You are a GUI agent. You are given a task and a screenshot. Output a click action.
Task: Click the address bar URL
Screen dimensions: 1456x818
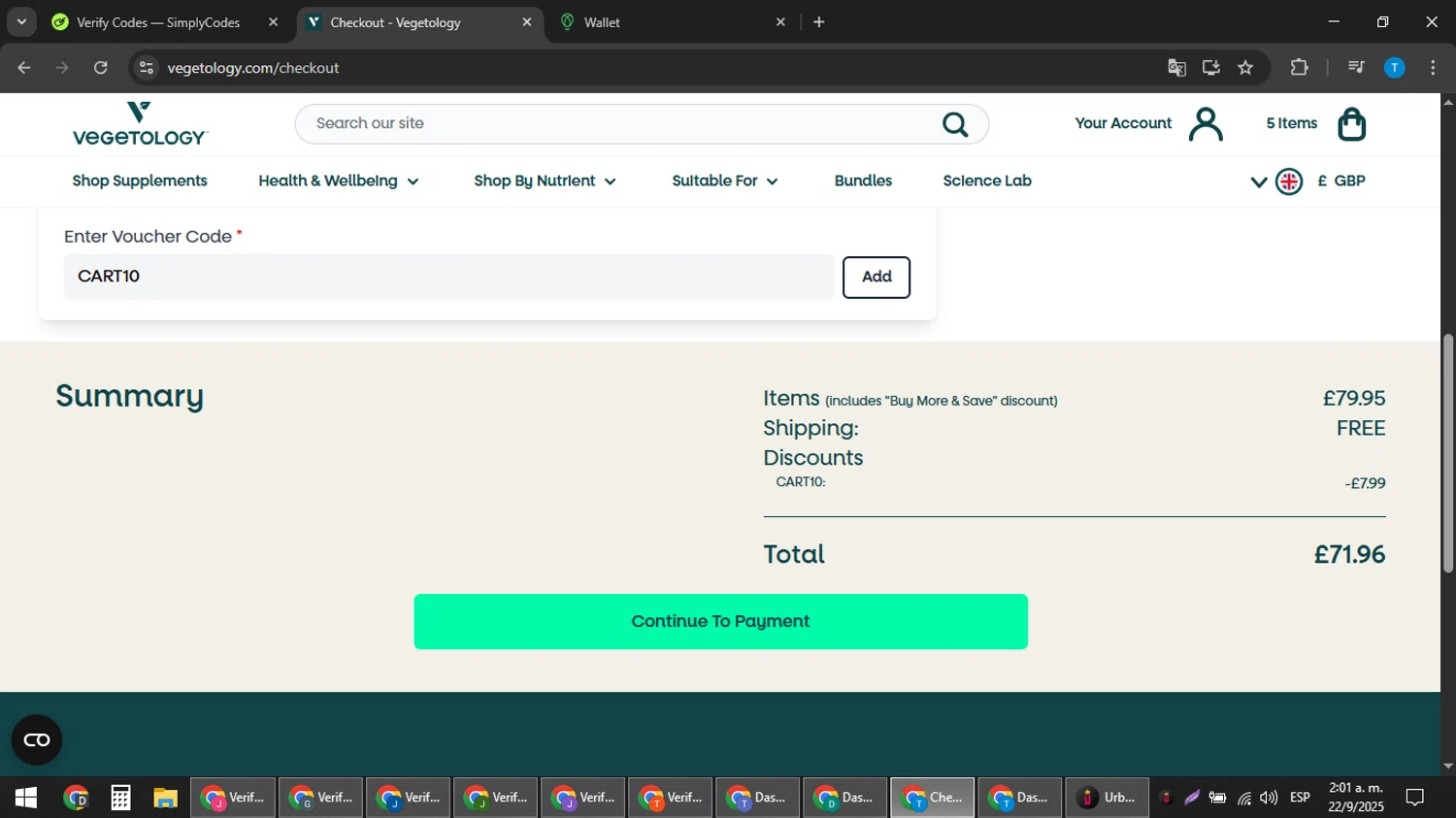pyautogui.click(x=253, y=68)
